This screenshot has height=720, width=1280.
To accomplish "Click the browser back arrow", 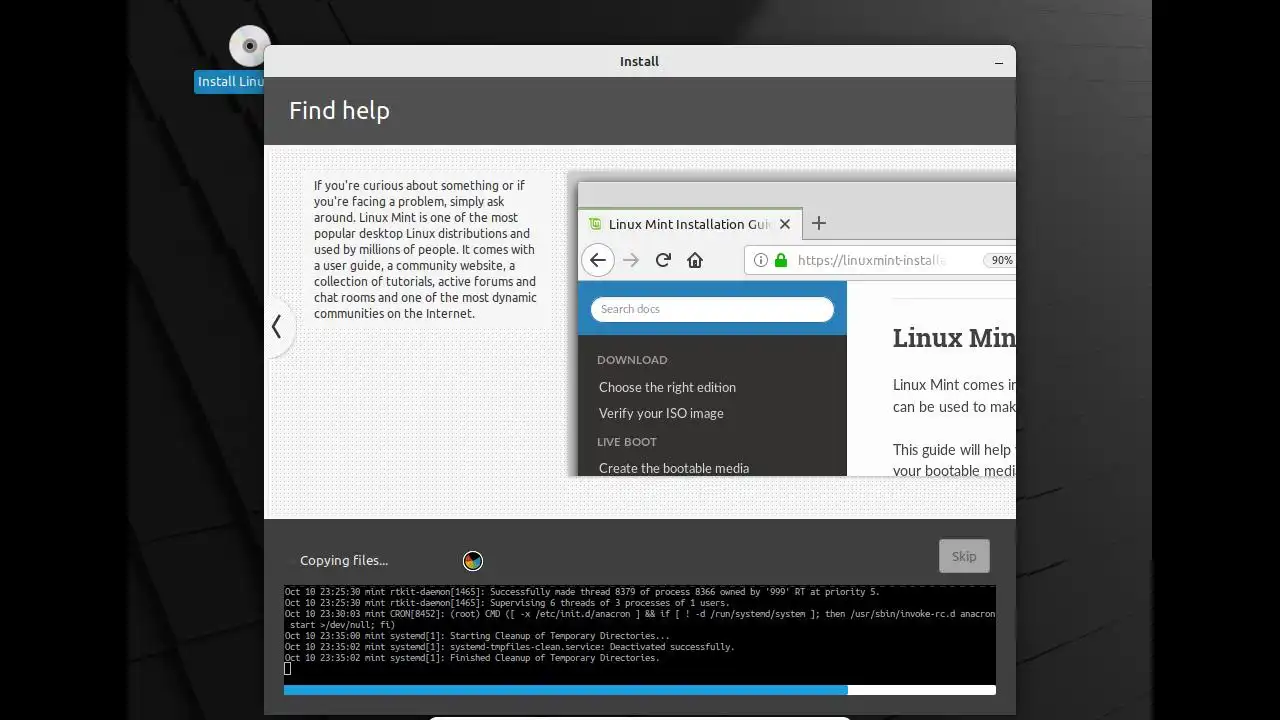I will pos(597,260).
